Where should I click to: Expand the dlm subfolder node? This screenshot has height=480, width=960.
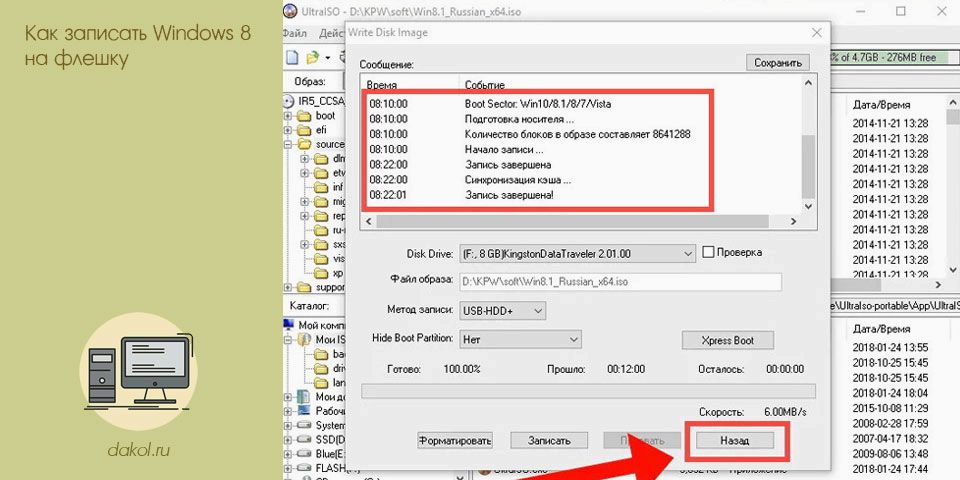[x=305, y=159]
